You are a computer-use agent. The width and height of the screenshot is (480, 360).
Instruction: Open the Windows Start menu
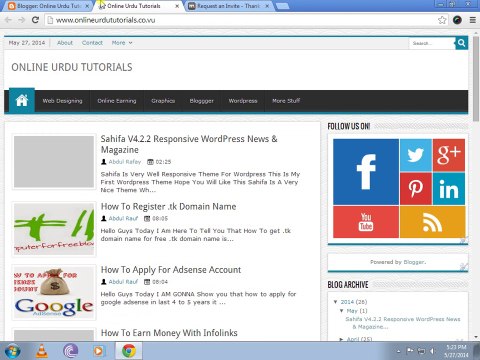pyautogui.click(x=12, y=351)
